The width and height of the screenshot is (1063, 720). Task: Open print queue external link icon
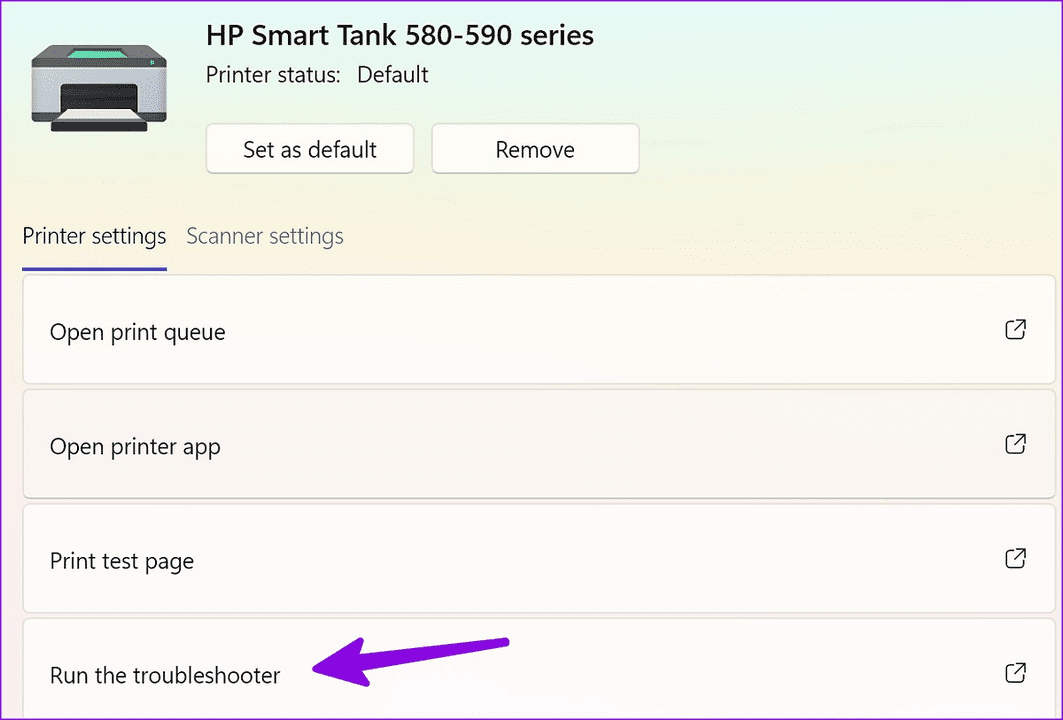pyautogui.click(x=1015, y=330)
